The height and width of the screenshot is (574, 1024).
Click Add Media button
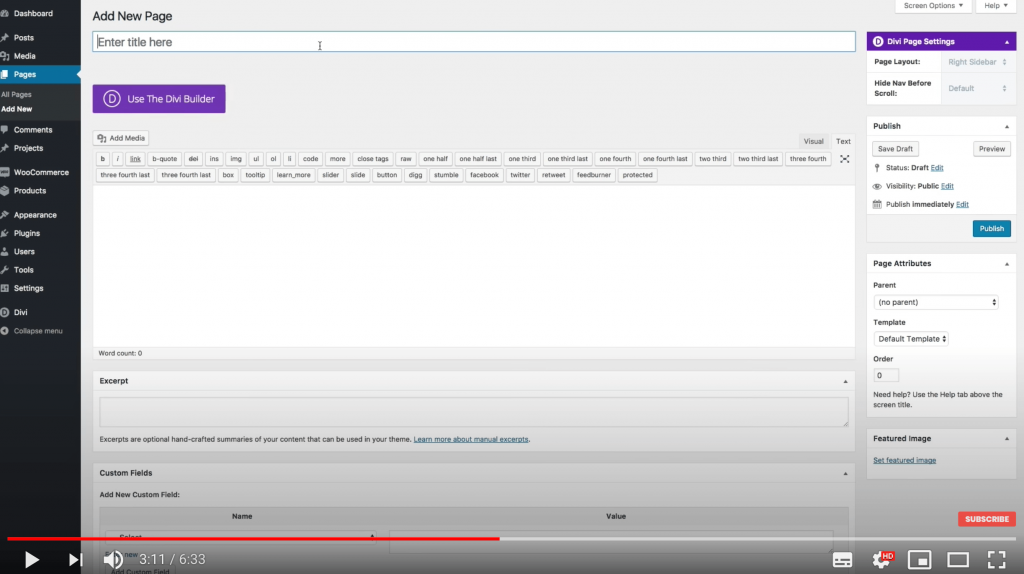click(121, 138)
